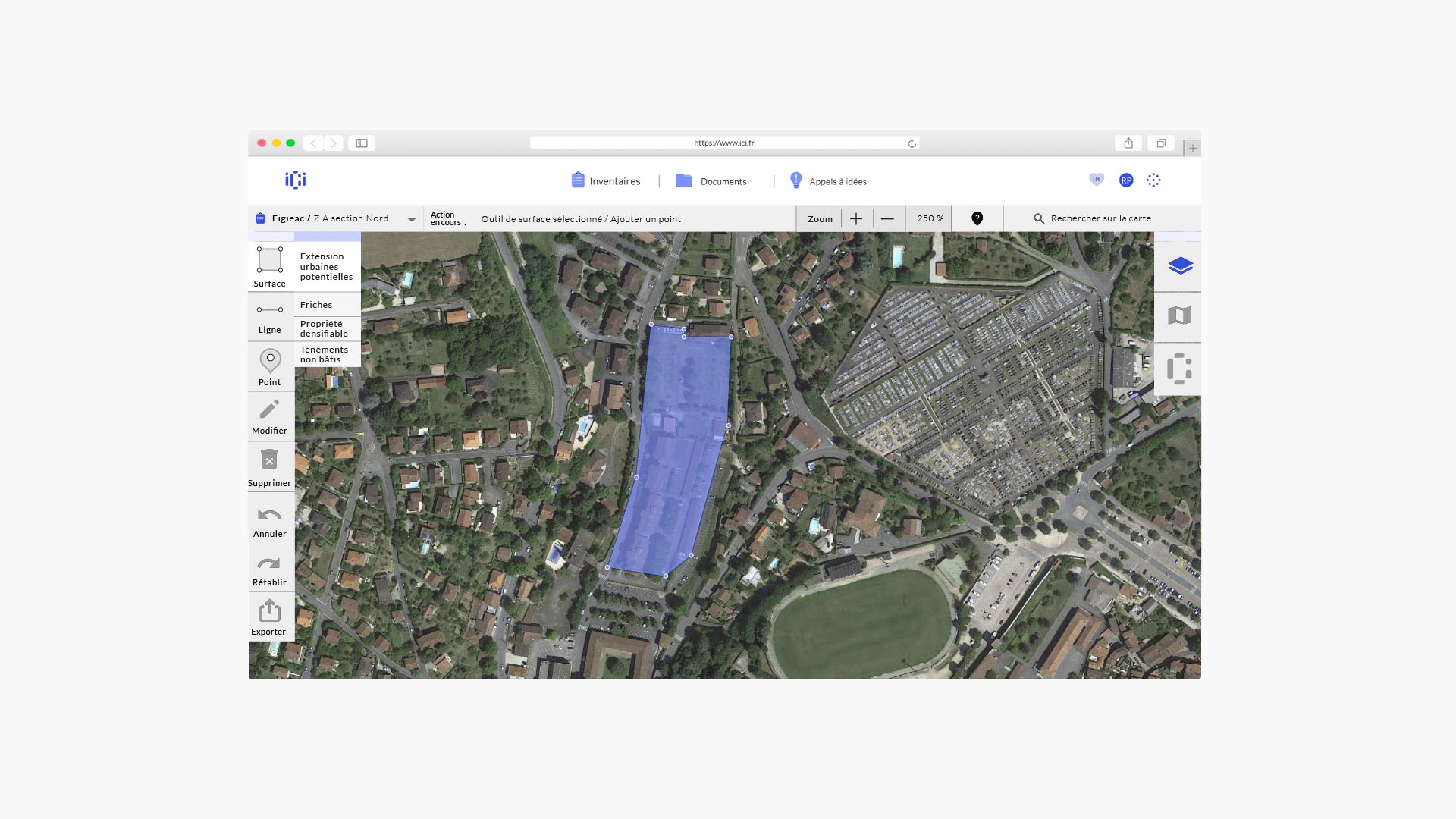Toggle the selection frame icon

pyautogui.click(x=1180, y=369)
